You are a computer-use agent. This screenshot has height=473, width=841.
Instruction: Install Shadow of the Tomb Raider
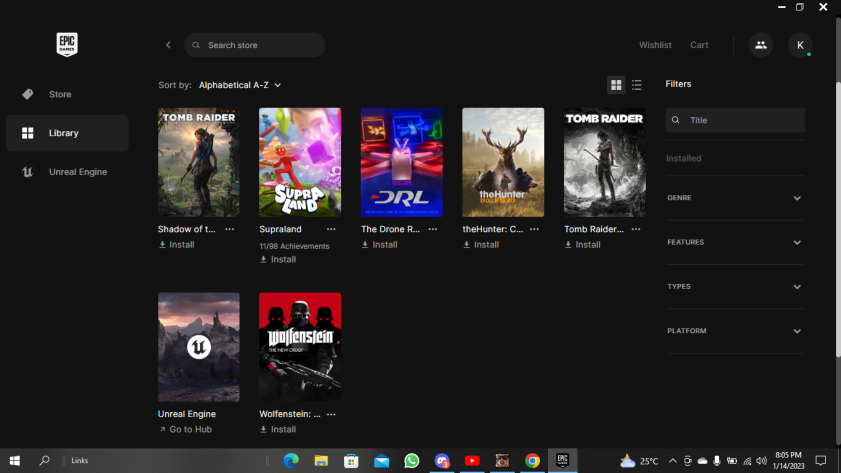click(176, 245)
